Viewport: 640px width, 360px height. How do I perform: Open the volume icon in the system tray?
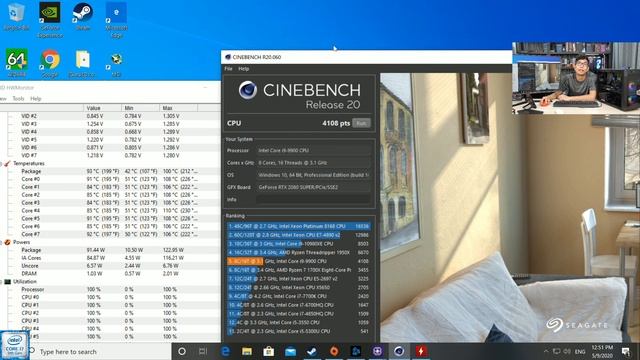[567, 351]
